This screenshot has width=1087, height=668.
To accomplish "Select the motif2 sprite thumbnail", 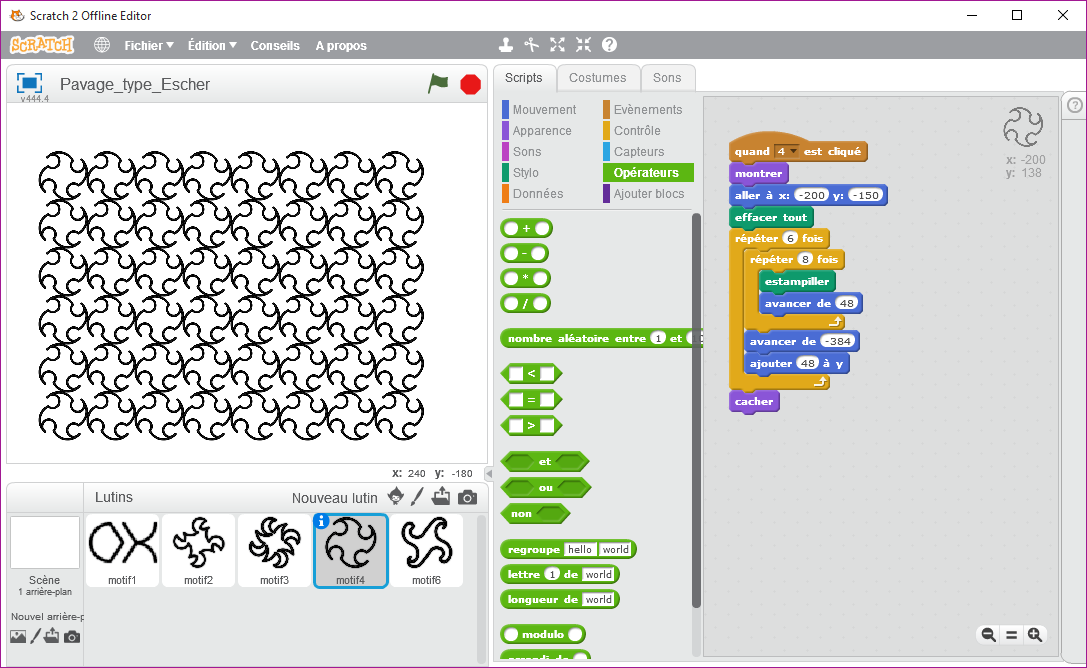I will pyautogui.click(x=199, y=550).
